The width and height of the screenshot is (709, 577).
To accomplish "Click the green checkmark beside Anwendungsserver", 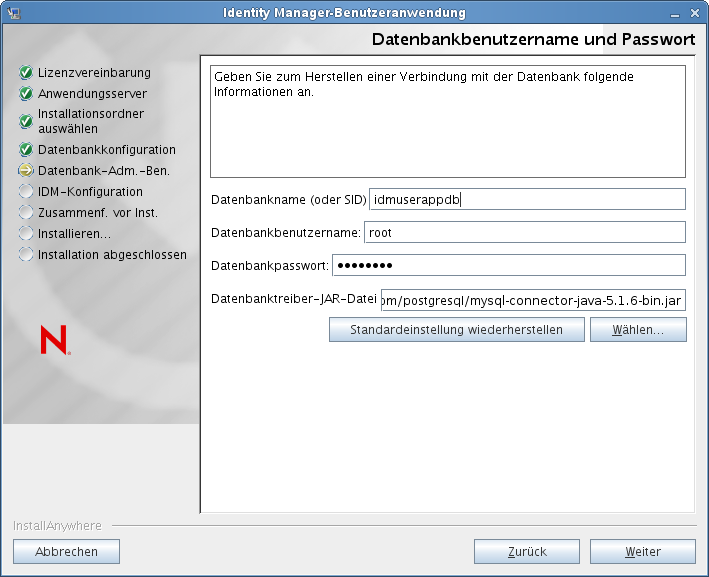I will tap(26, 94).
